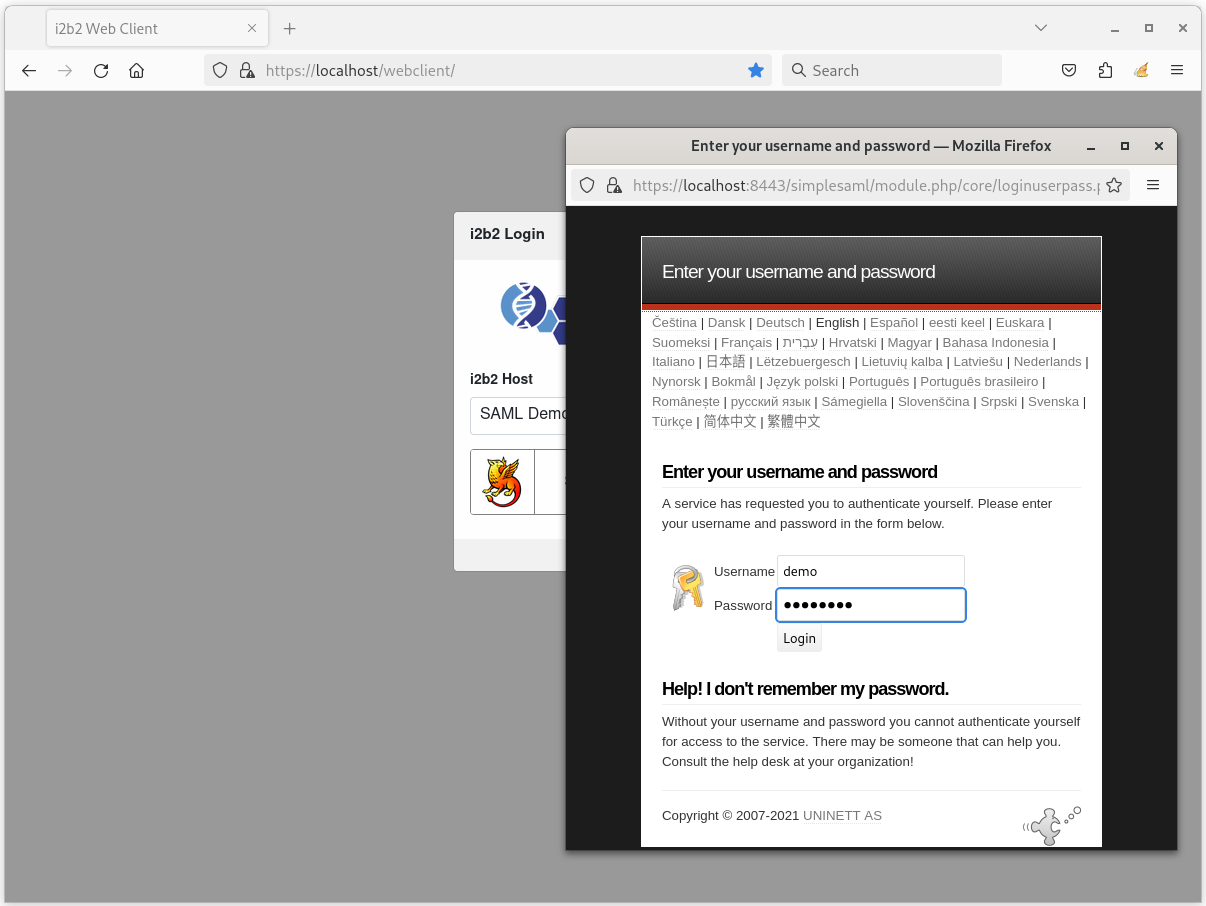Image resolution: width=1206 pixels, height=906 pixels.
Task: Switch language to Lëtzebuergesch
Action: [803, 361]
